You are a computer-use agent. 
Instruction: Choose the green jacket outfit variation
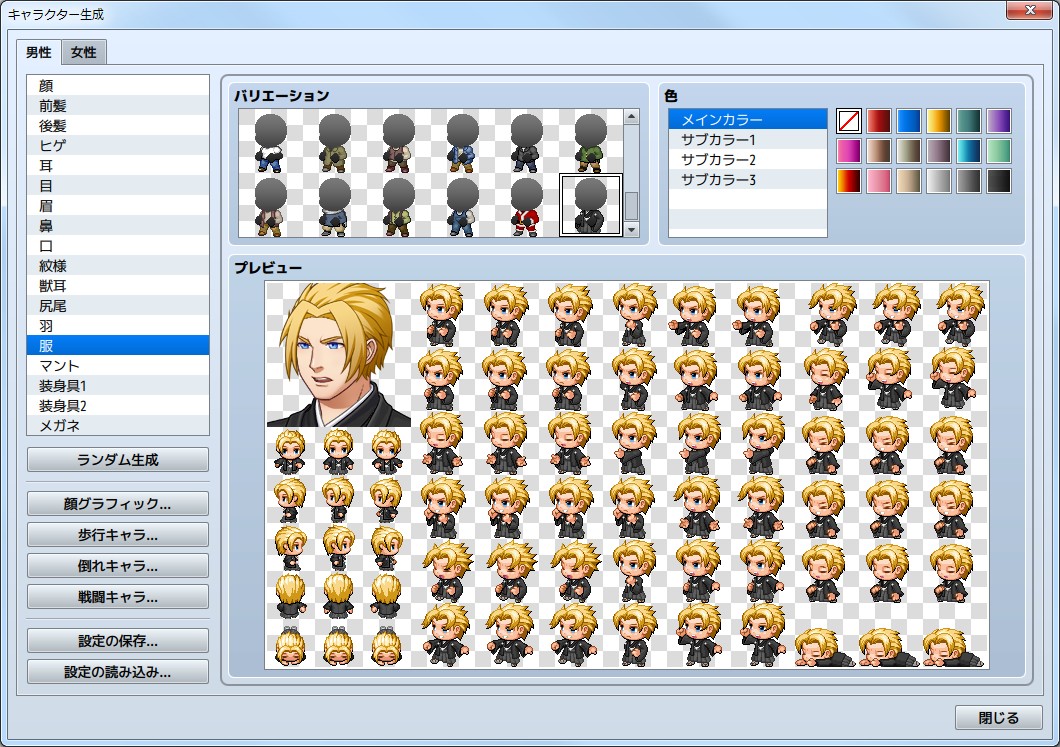pyautogui.click(x=590, y=143)
